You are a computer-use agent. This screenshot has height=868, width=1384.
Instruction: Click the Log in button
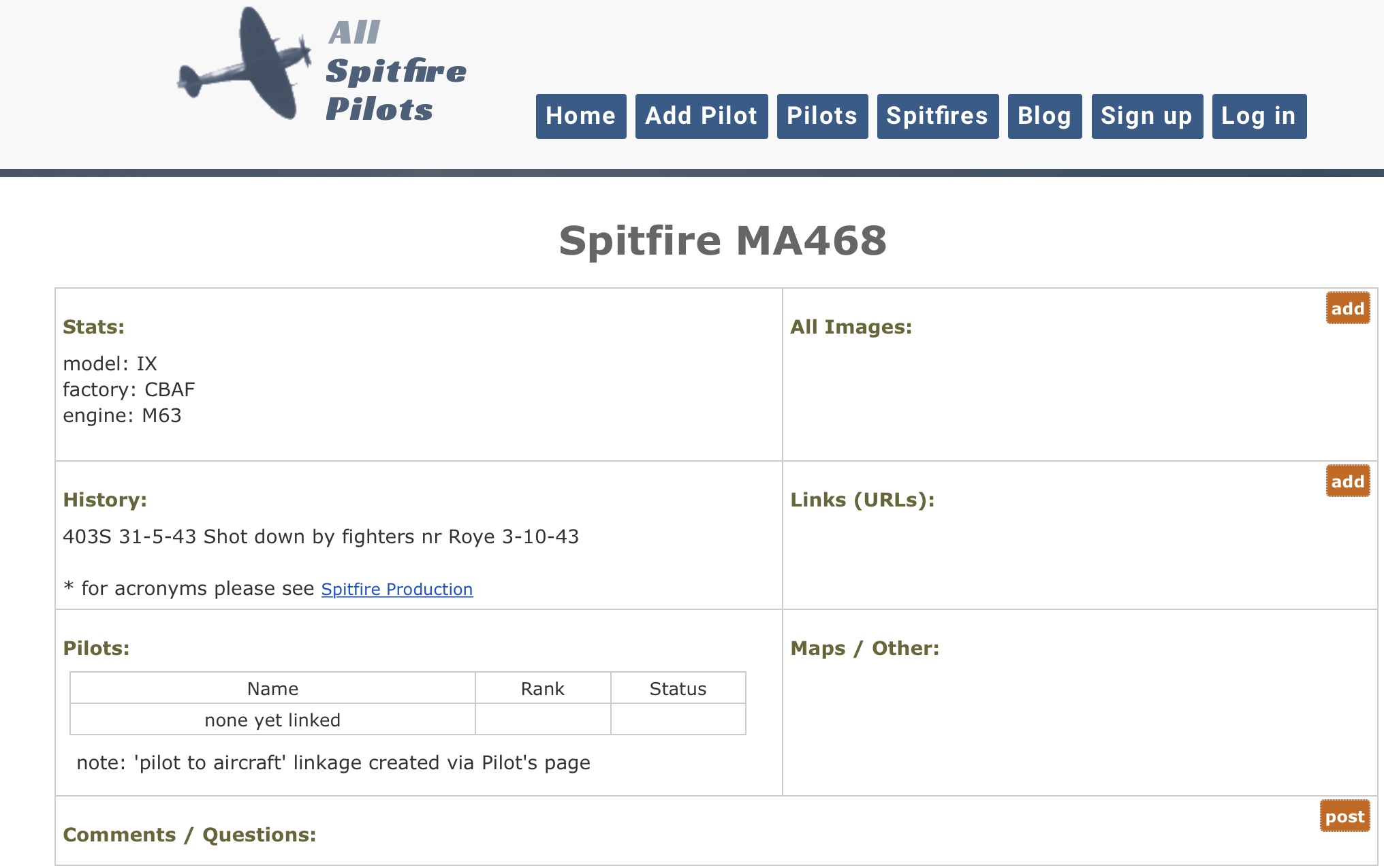click(x=1259, y=116)
